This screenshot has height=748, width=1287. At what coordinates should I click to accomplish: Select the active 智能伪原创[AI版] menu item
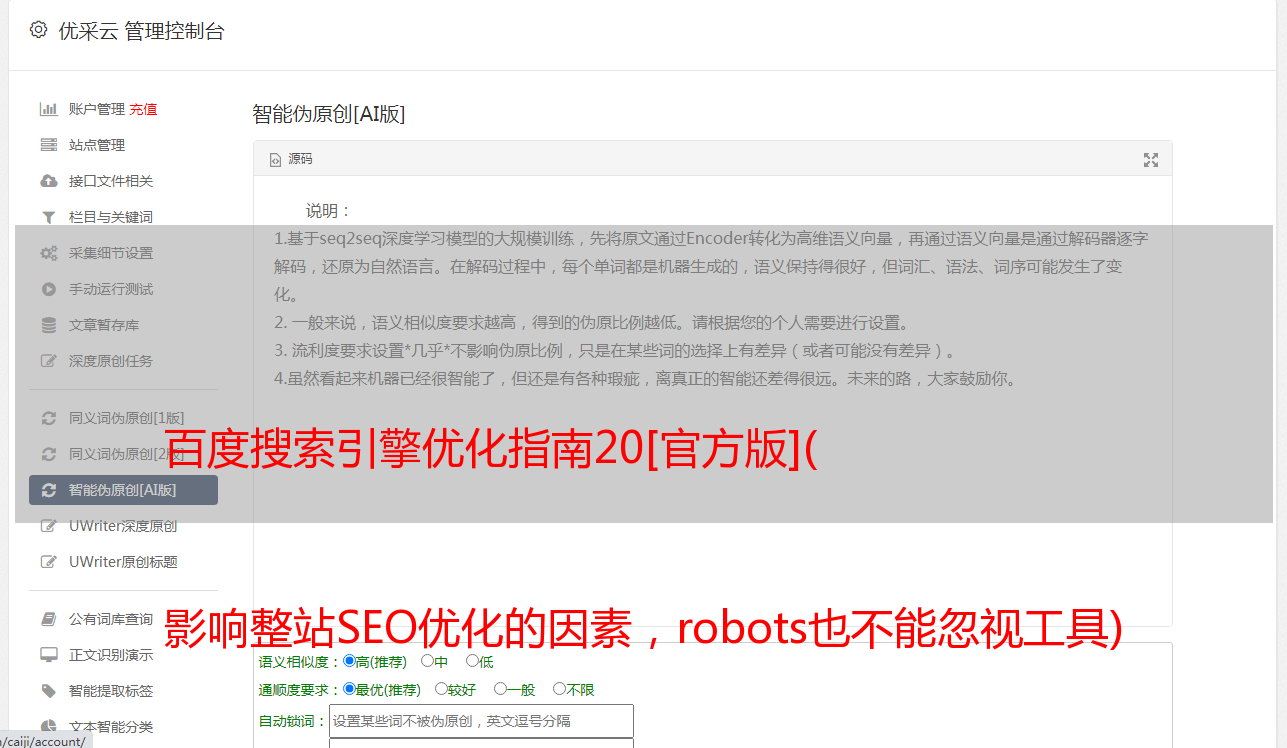(123, 490)
